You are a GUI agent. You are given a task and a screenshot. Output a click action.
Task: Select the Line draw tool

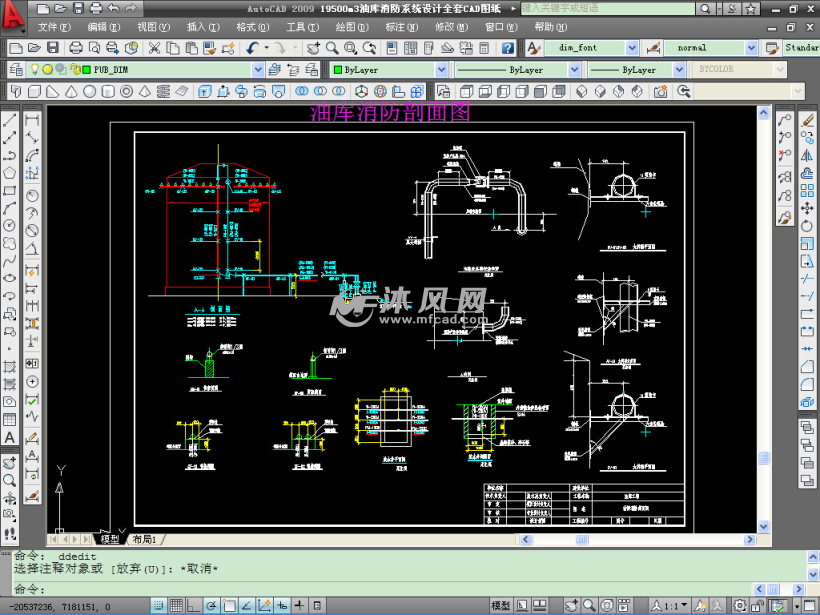click(x=10, y=119)
